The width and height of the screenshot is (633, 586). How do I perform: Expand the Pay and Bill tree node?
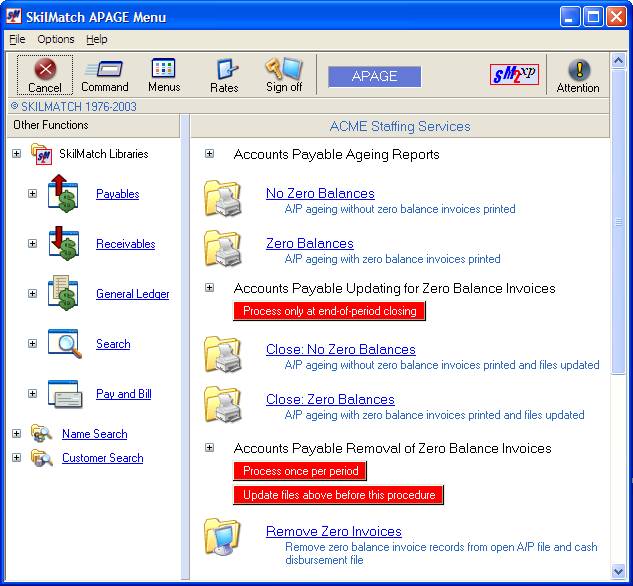pyautogui.click(x=32, y=393)
